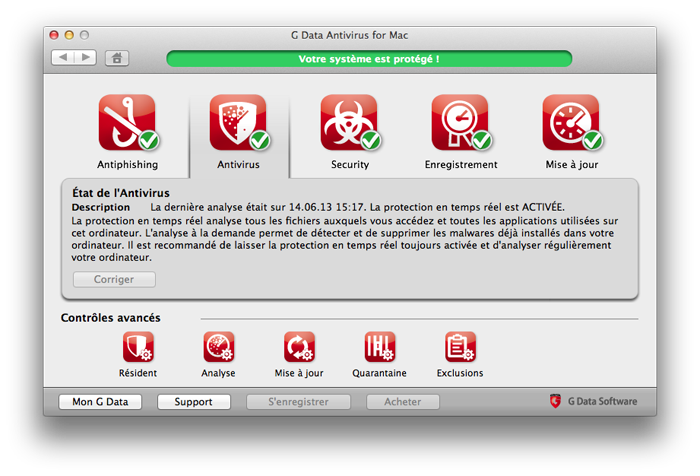
Task: Click the Support button
Action: point(193,402)
